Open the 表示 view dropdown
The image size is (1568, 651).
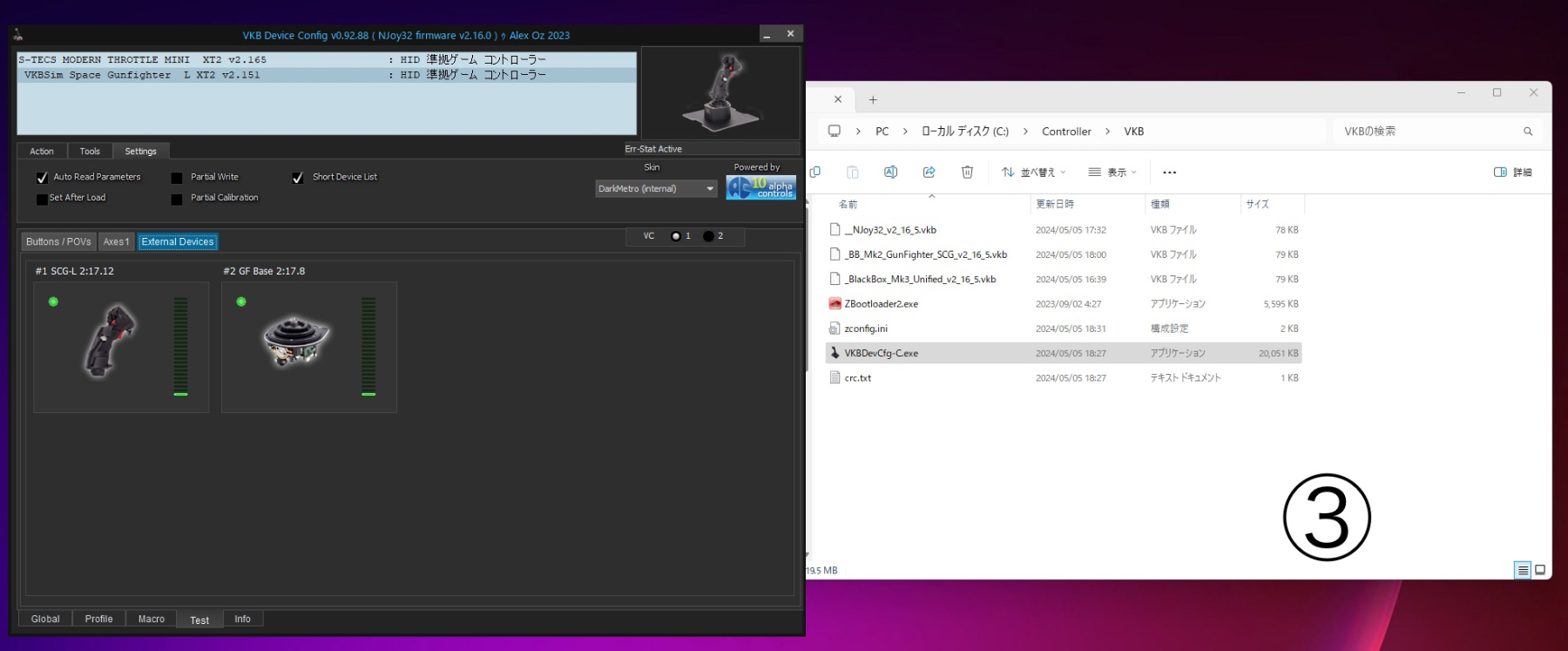(x=1112, y=173)
